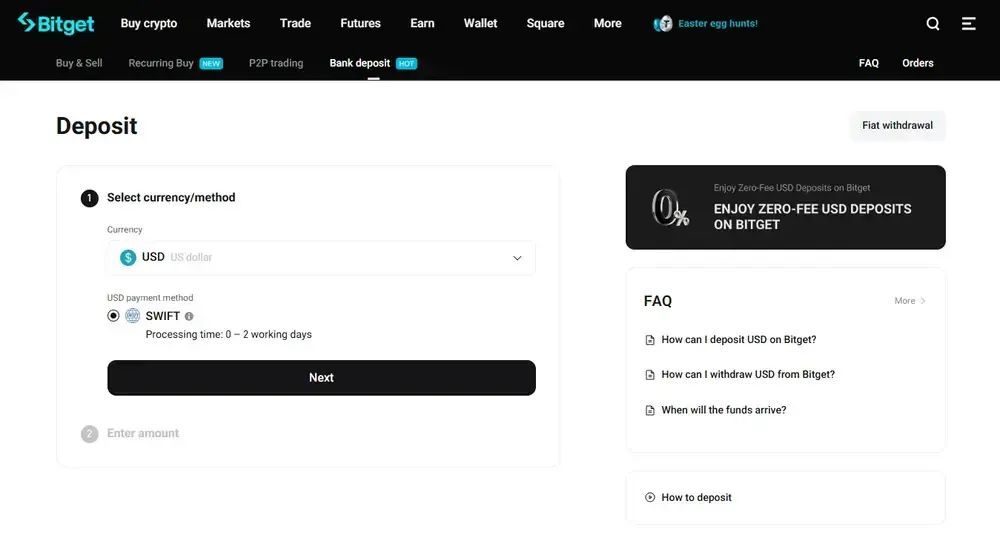The width and height of the screenshot is (1000, 543).
Task: Select the SWIFT payment method radio button
Action: (113, 316)
